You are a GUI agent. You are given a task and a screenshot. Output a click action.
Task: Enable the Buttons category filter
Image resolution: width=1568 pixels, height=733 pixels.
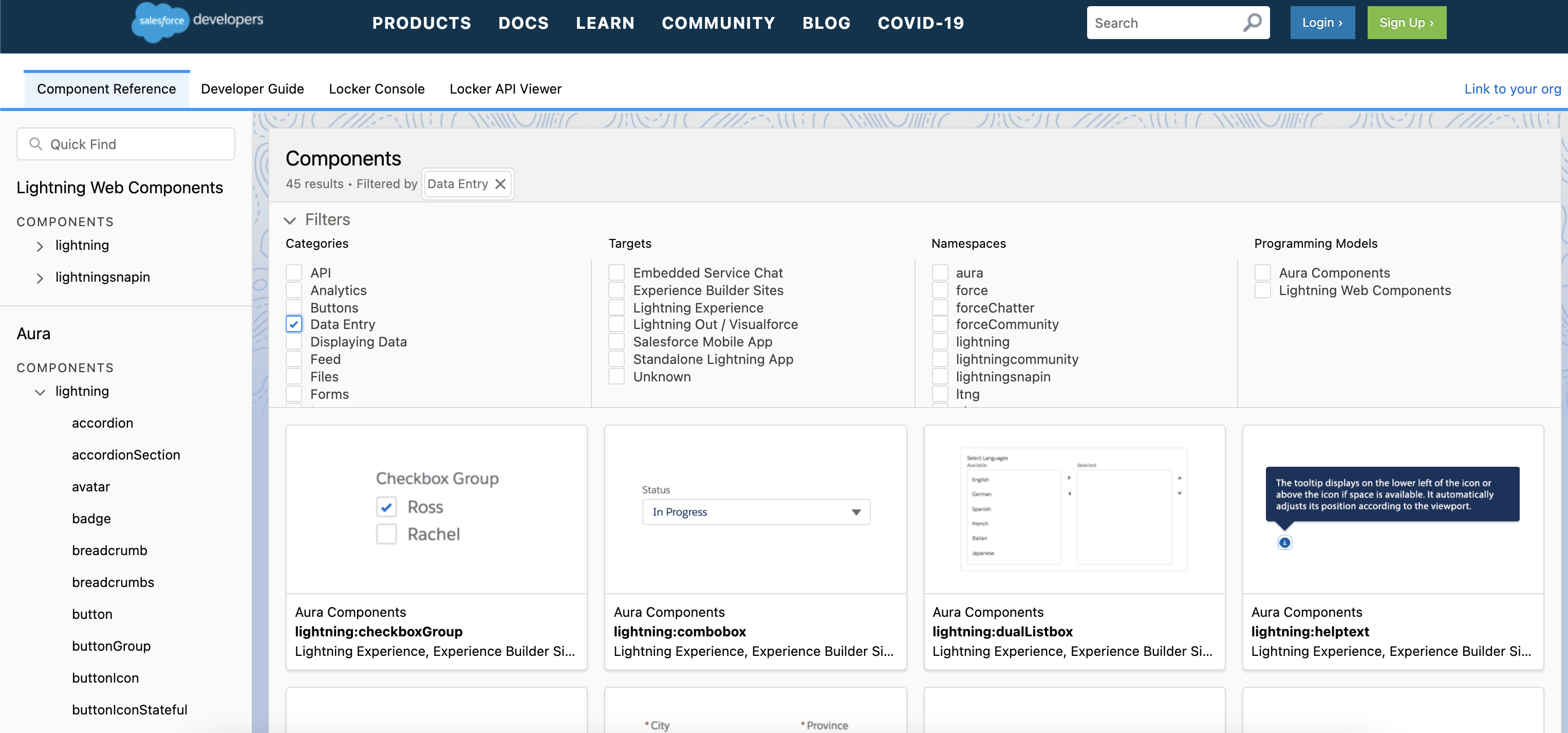pyautogui.click(x=294, y=307)
